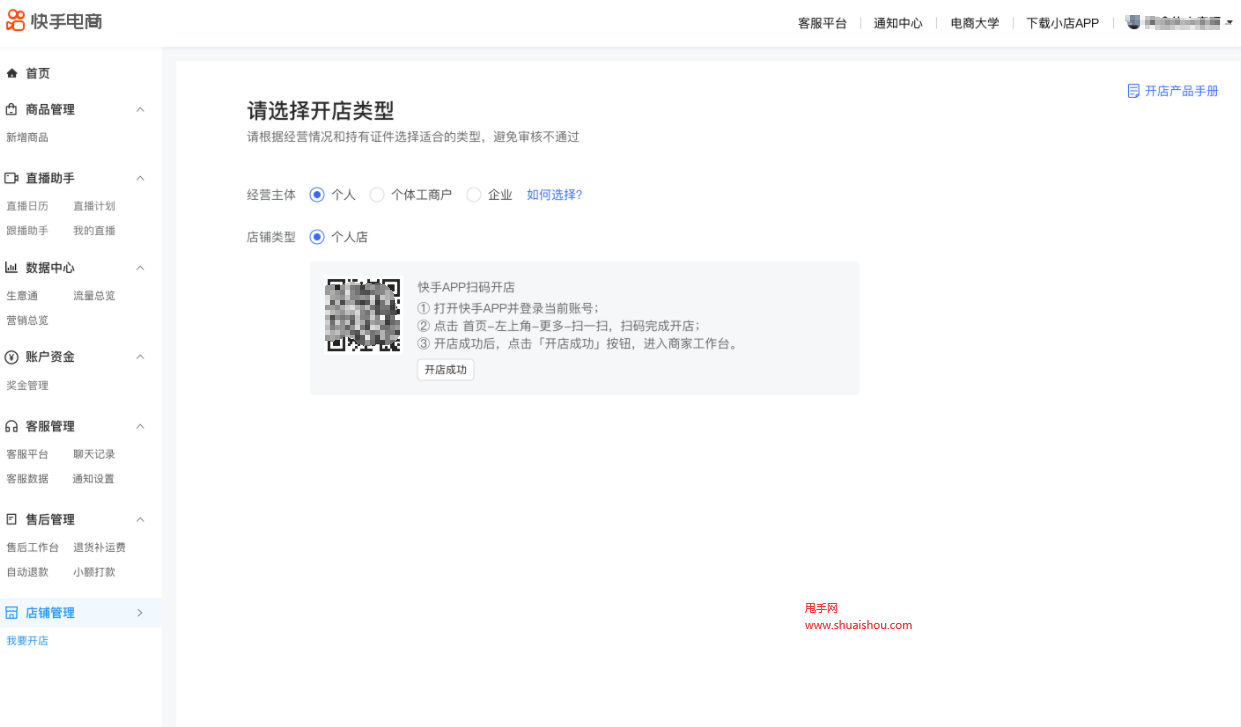Click the Kuaishou 快手电商 logo
1241x727 pixels.
click(55, 21)
